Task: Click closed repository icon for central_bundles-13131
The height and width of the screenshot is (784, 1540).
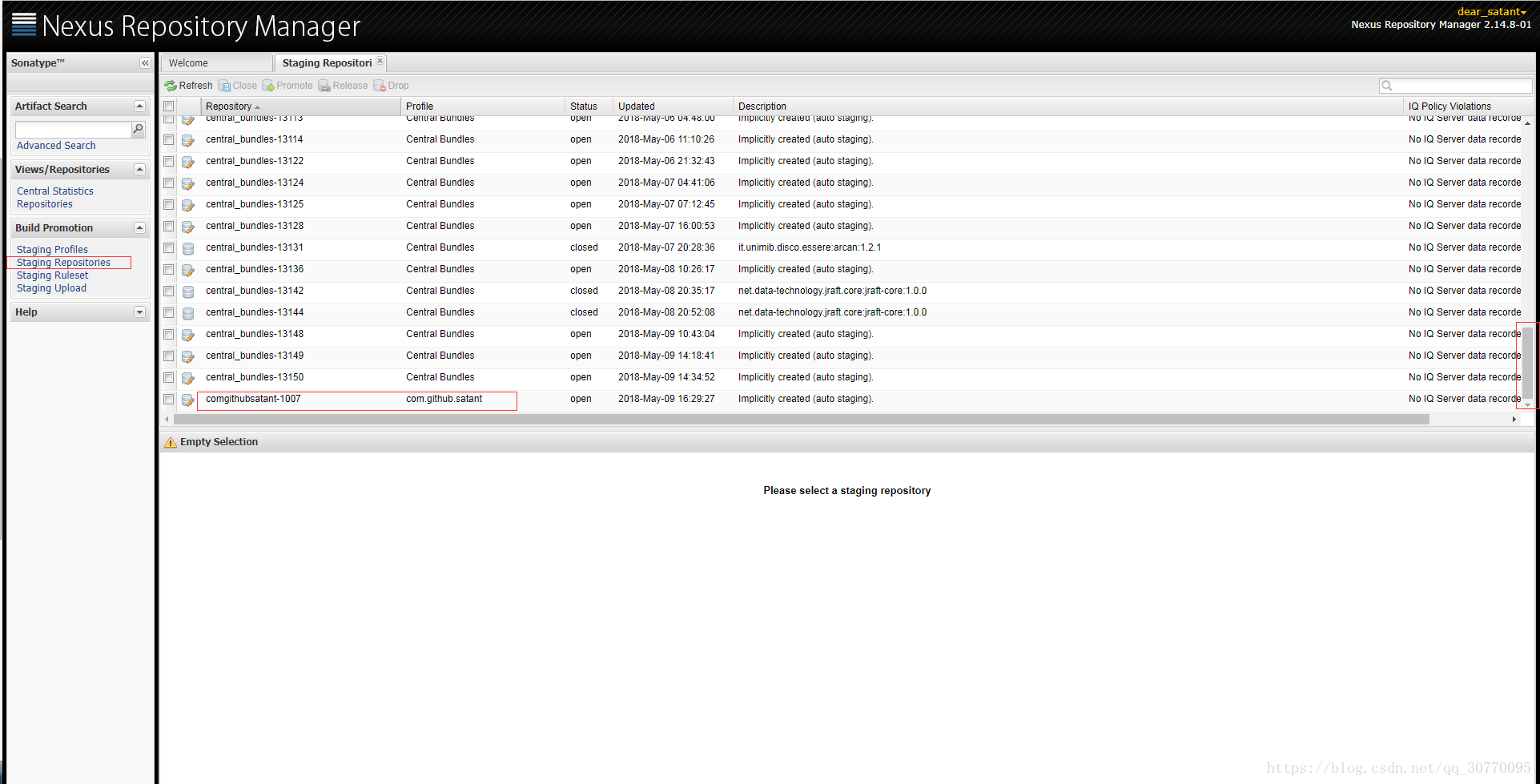Action: point(188,248)
